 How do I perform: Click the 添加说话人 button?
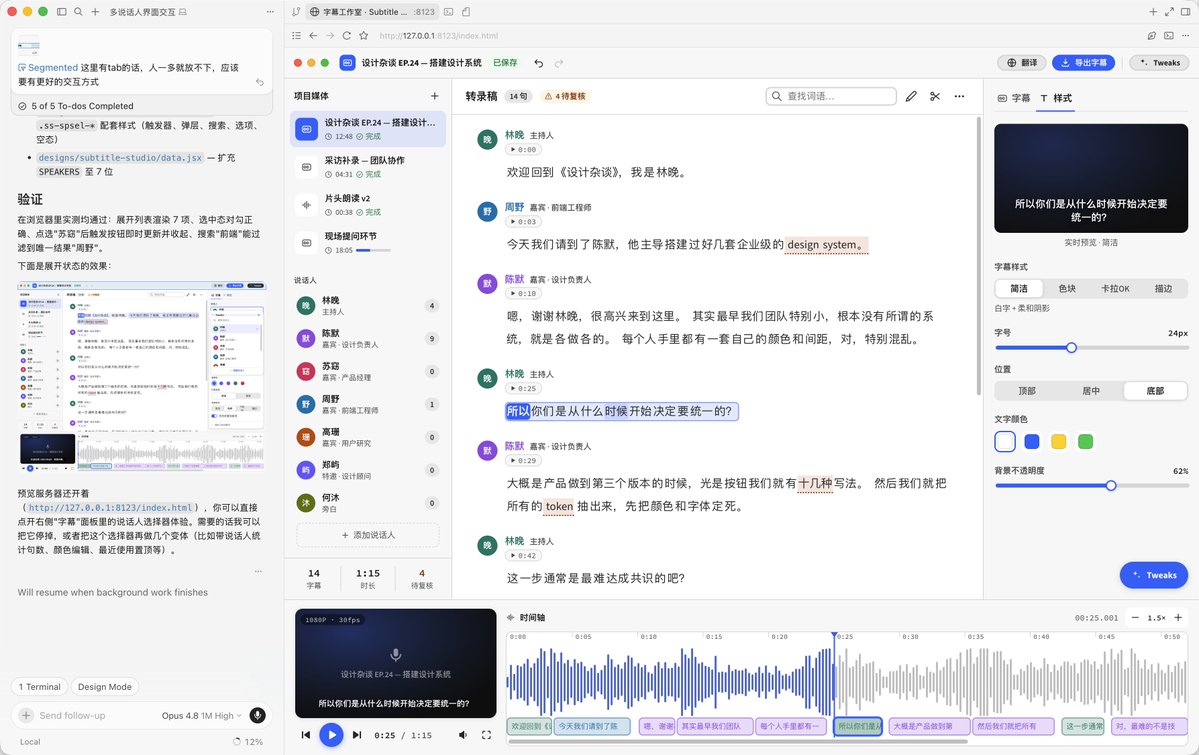pyautogui.click(x=368, y=535)
